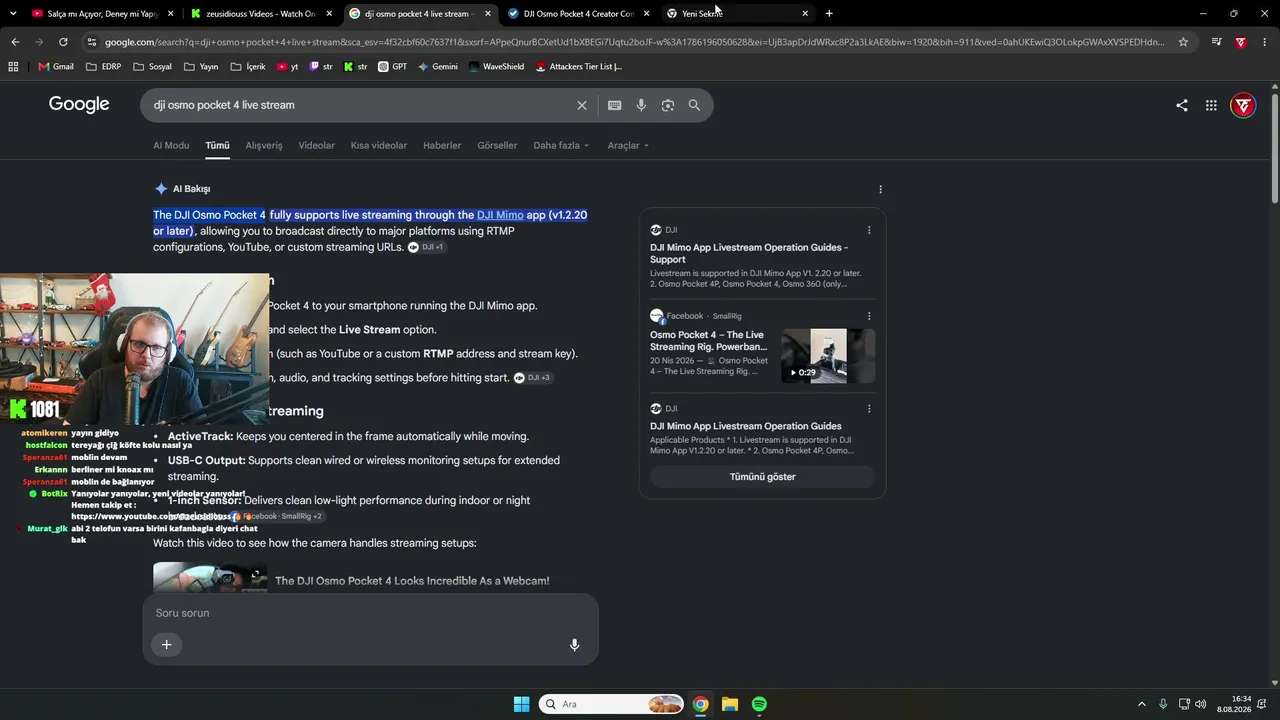Expand the DJI +3 sources chip

tap(533, 378)
